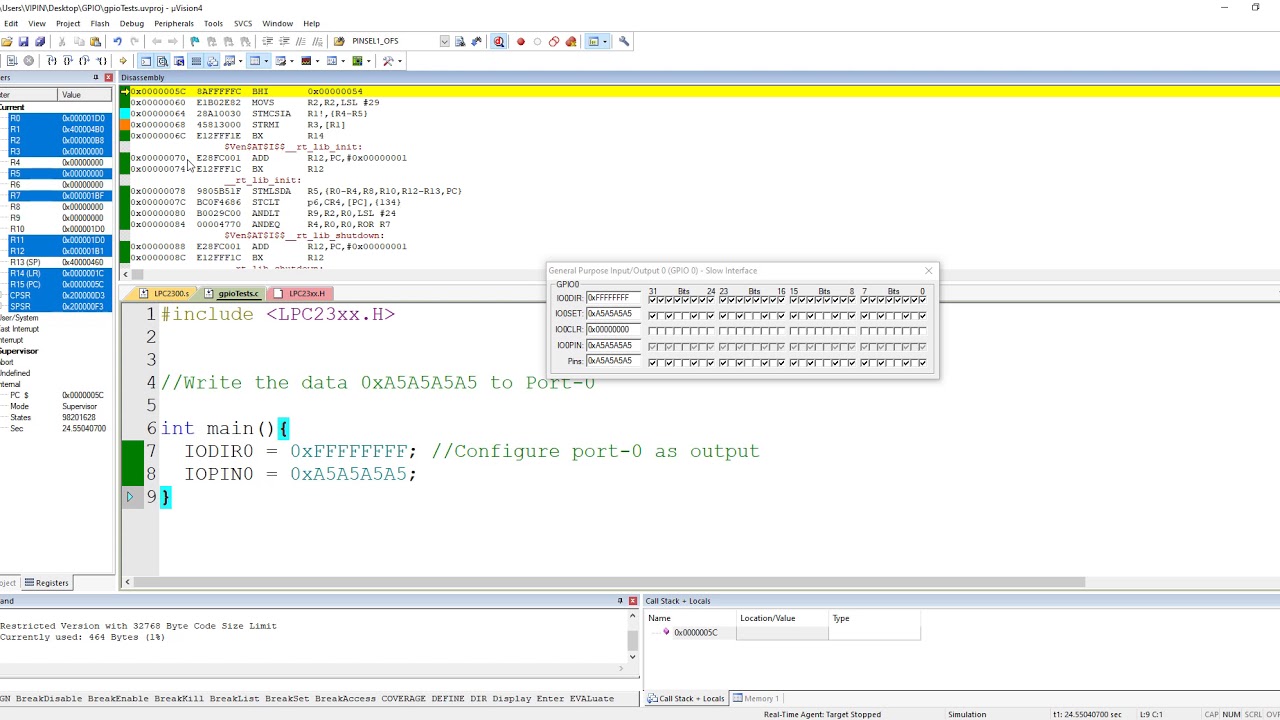Click Show Next Statement yellow arrow

123,61
